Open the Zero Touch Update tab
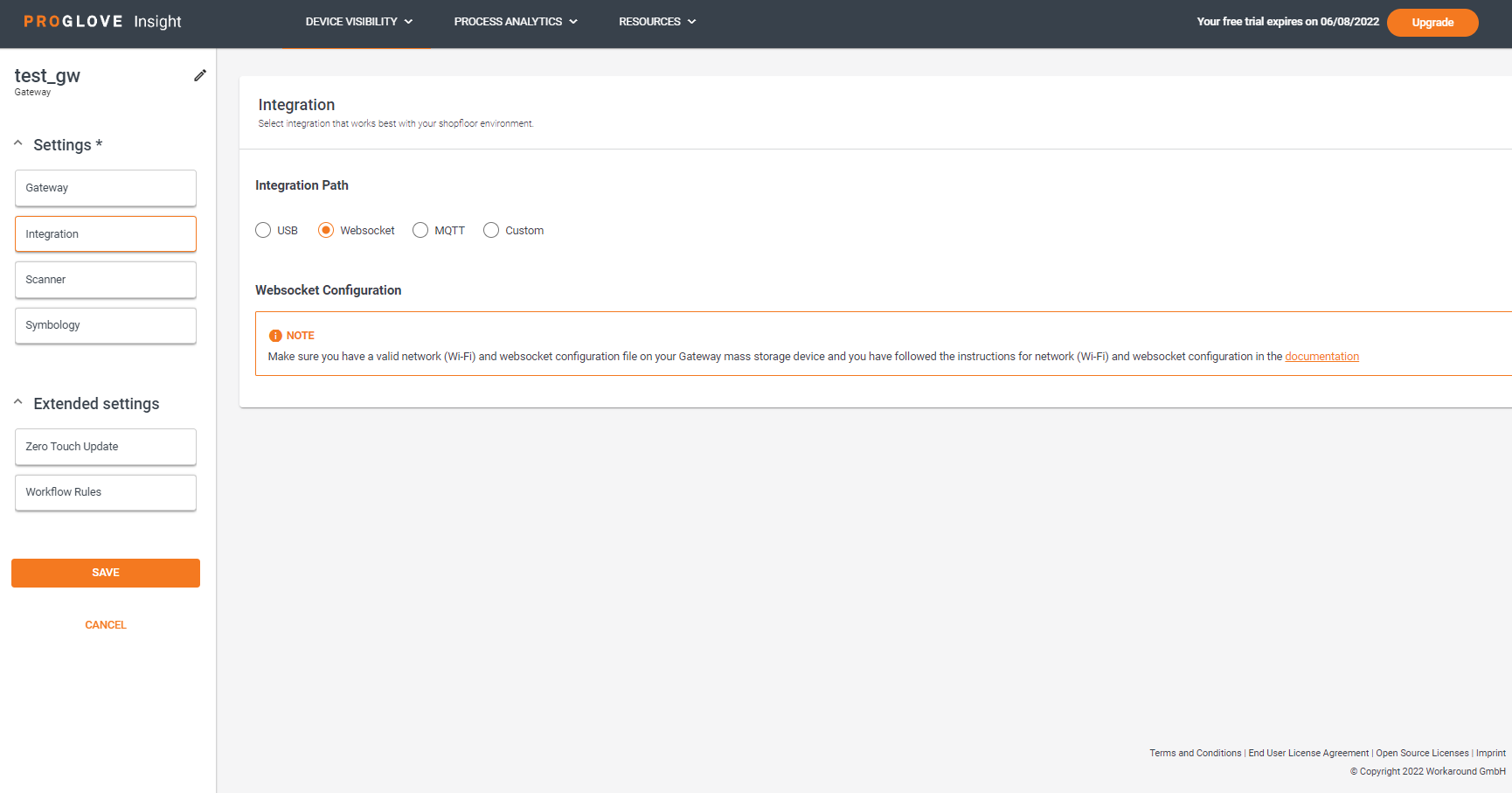1512x793 pixels. tap(106, 447)
